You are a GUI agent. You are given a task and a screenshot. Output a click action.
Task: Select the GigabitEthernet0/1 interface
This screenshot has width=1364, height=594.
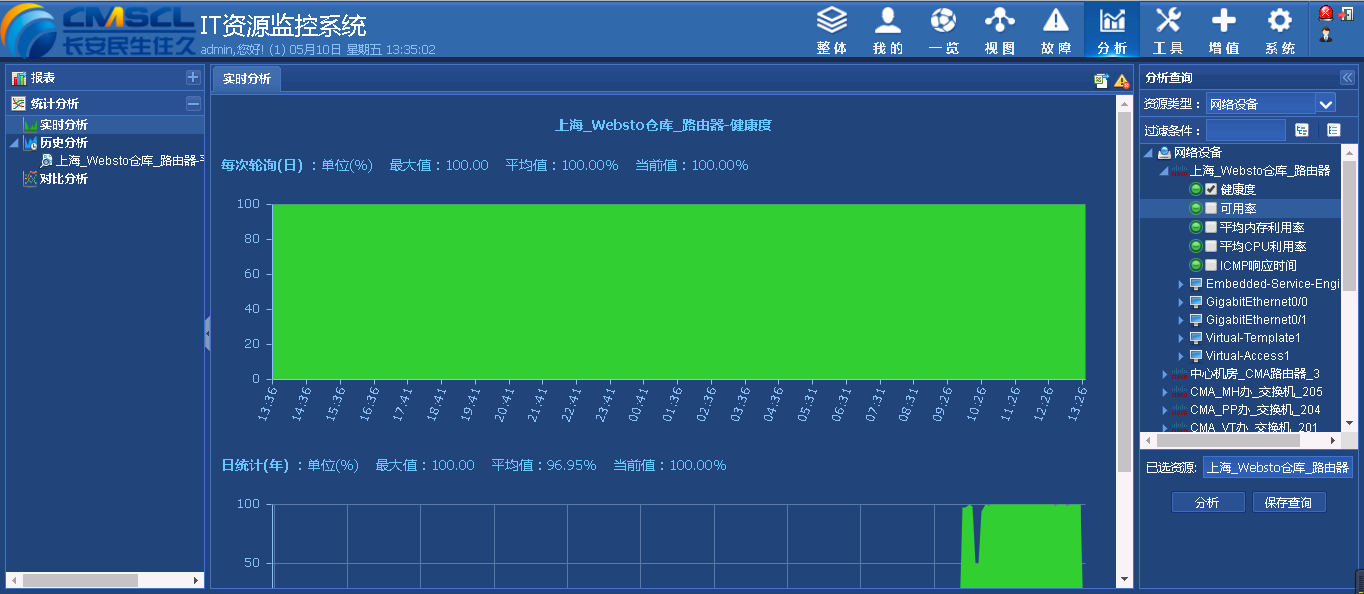point(1257,320)
